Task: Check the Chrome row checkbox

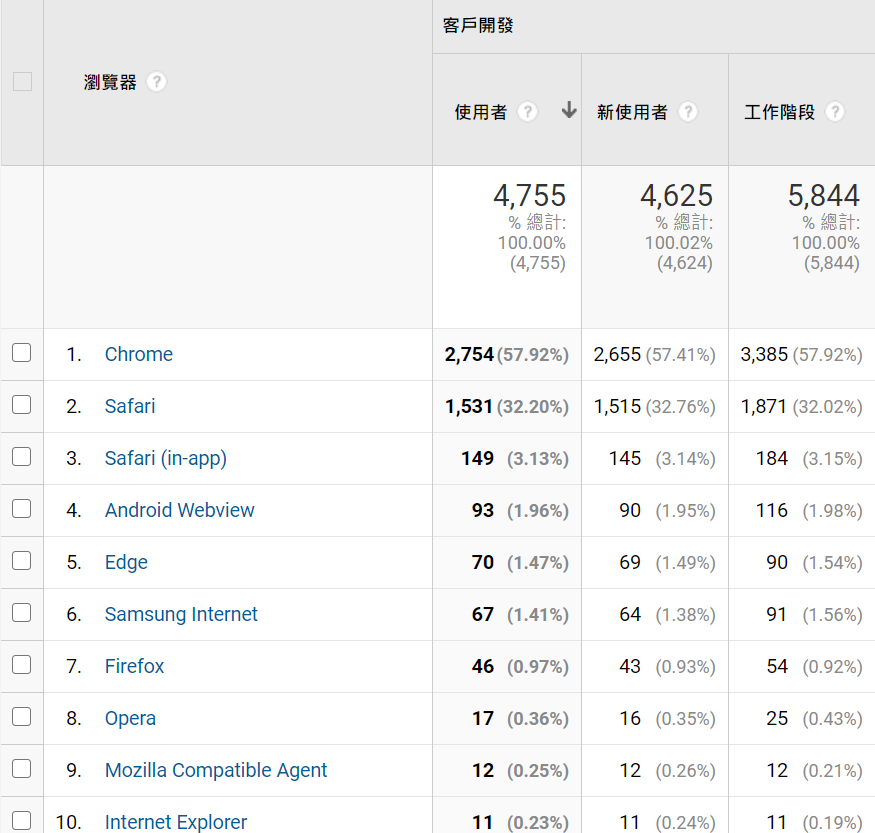Action: (x=22, y=353)
